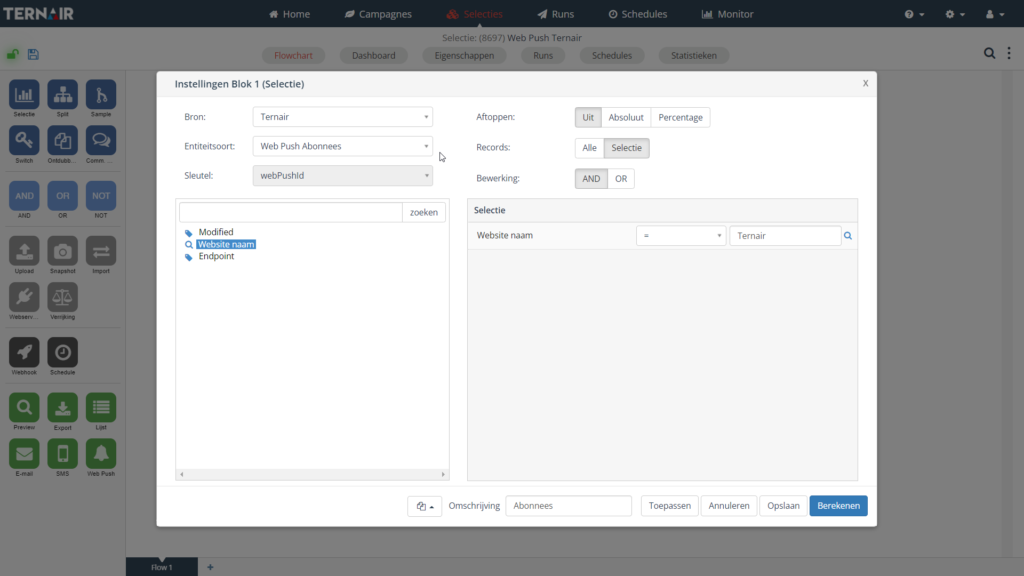The width and height of the screenshot is (1024, 576).
Task: Open the Entiteitsoort dropdown
Action: click(342, 146)
